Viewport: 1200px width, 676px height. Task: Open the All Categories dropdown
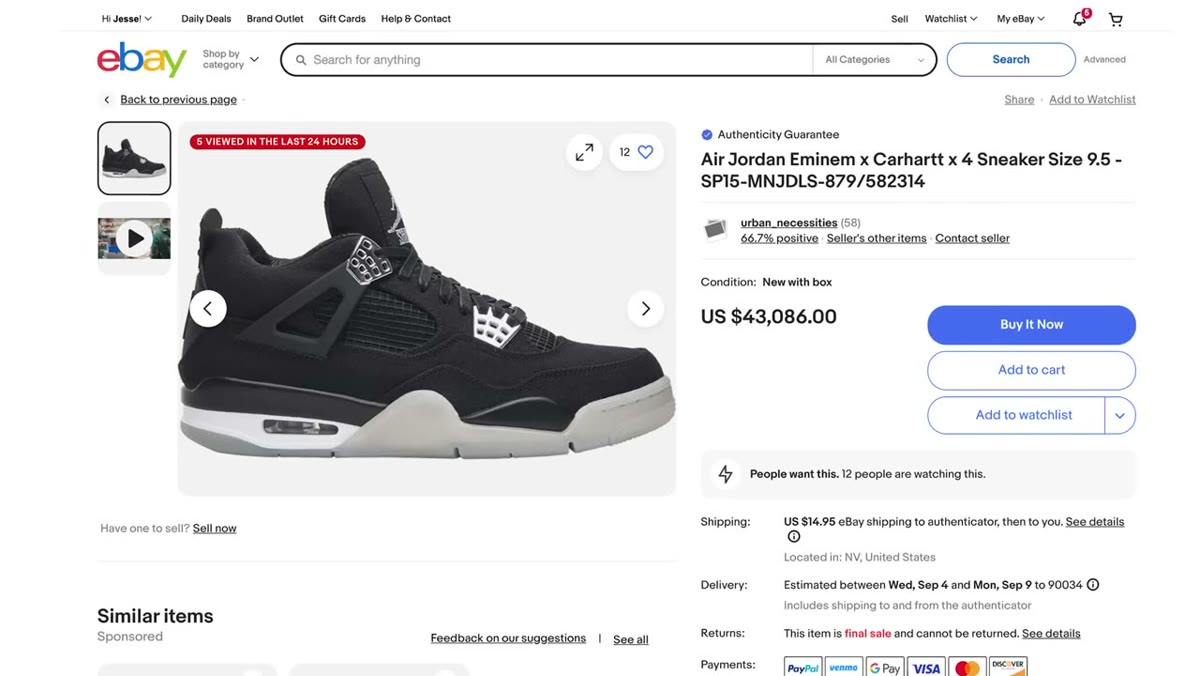coord(875,60)
